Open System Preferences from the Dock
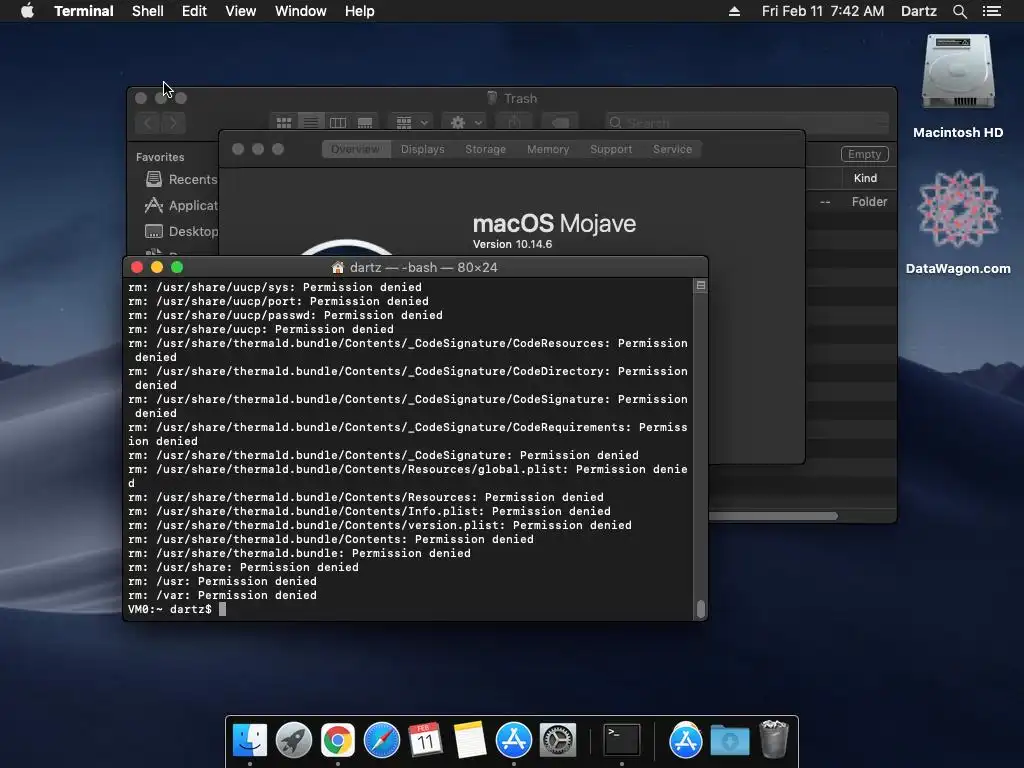Screen dimensions: 1024x768 tap(557, 741)
